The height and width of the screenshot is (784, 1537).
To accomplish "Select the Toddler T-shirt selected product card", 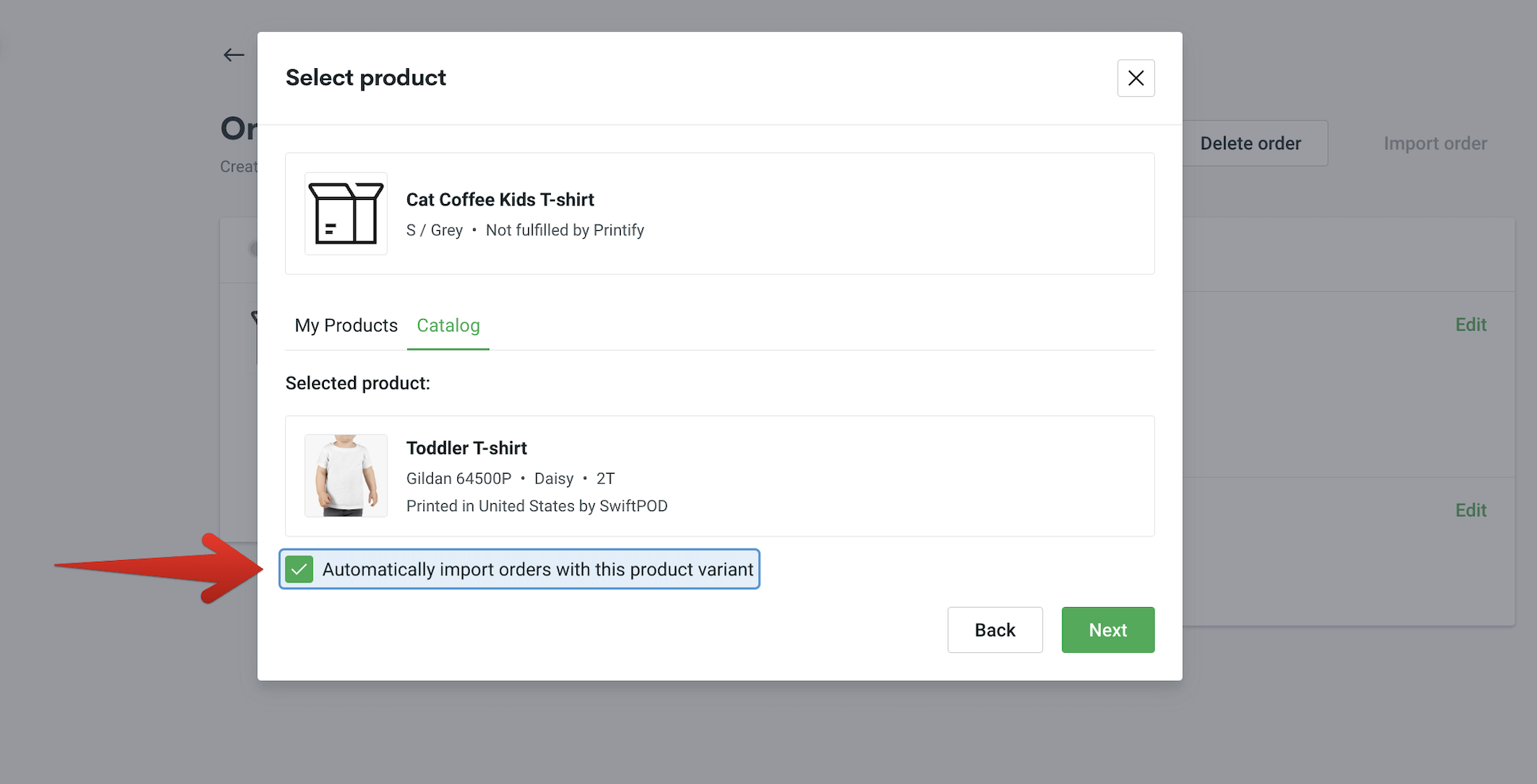I will (x=718, y=475).
